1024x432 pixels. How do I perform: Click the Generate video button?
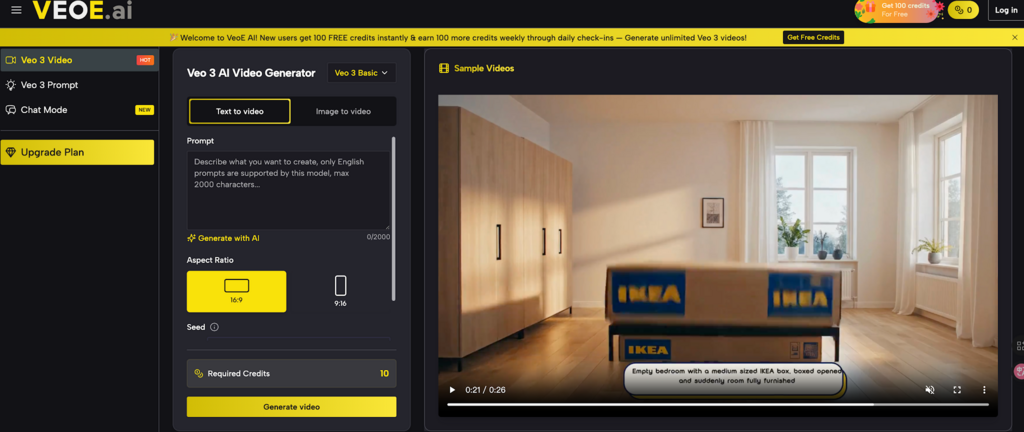pyautogui.click(x=291, y=407)
